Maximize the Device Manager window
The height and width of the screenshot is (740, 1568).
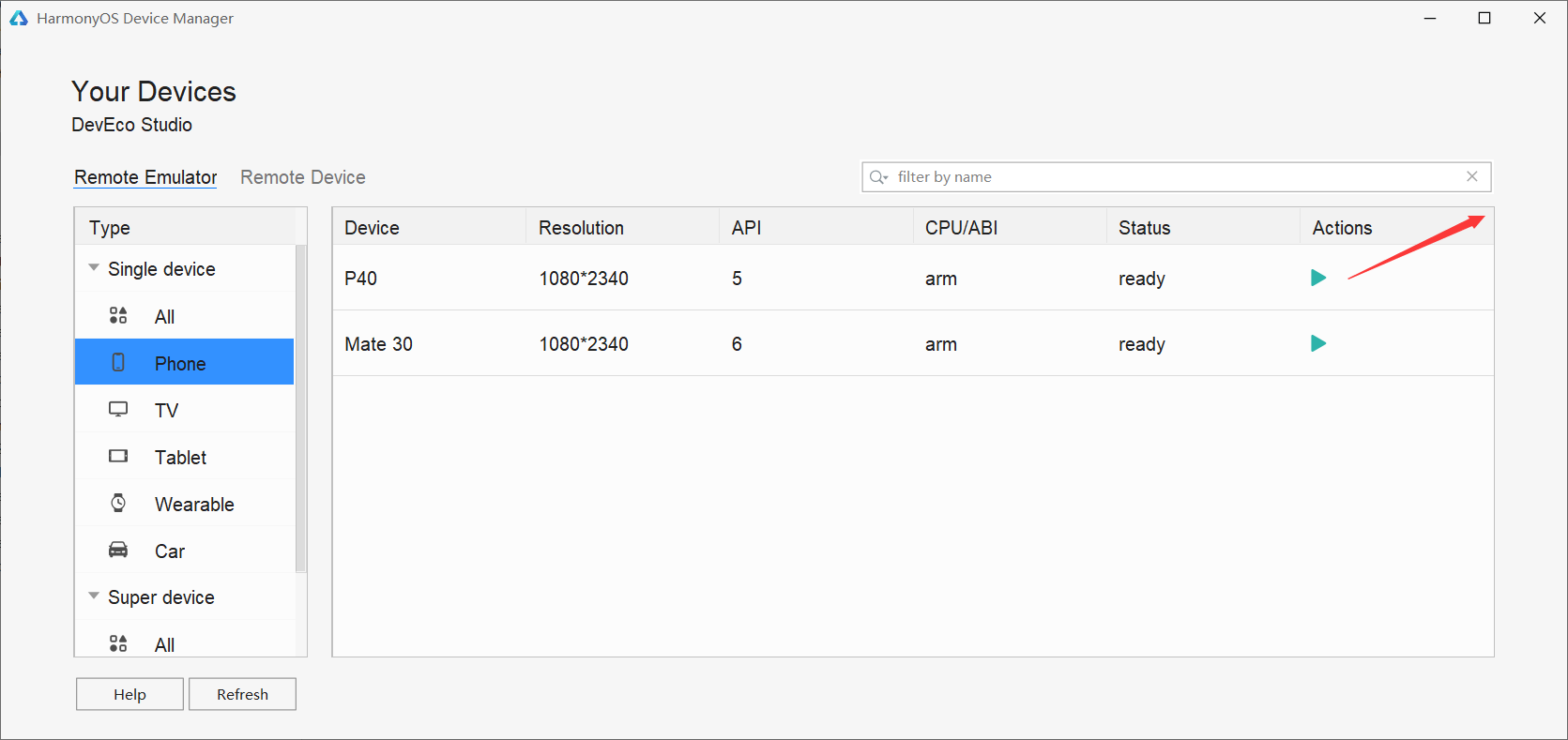coord(1484,18)
